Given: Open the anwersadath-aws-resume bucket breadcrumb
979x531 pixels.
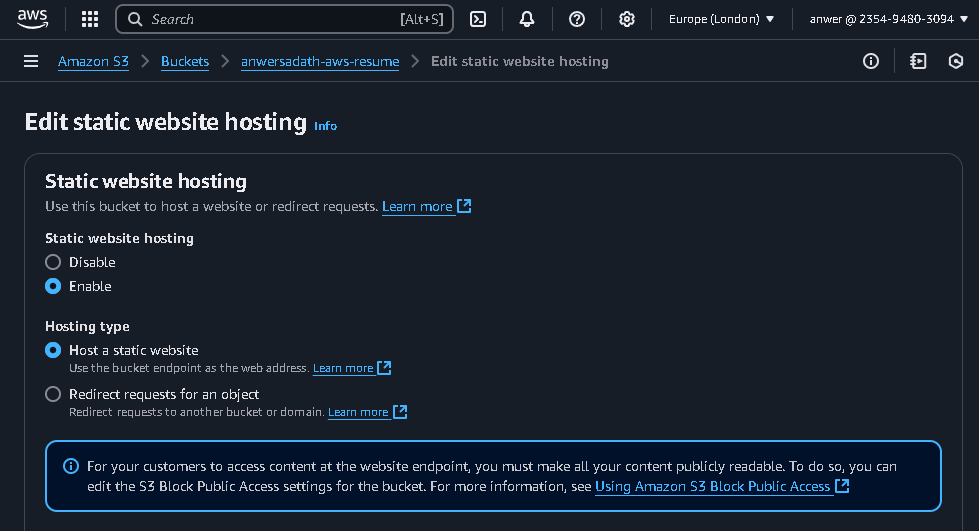Looking at the screenshot, I should tap(320, 61).
